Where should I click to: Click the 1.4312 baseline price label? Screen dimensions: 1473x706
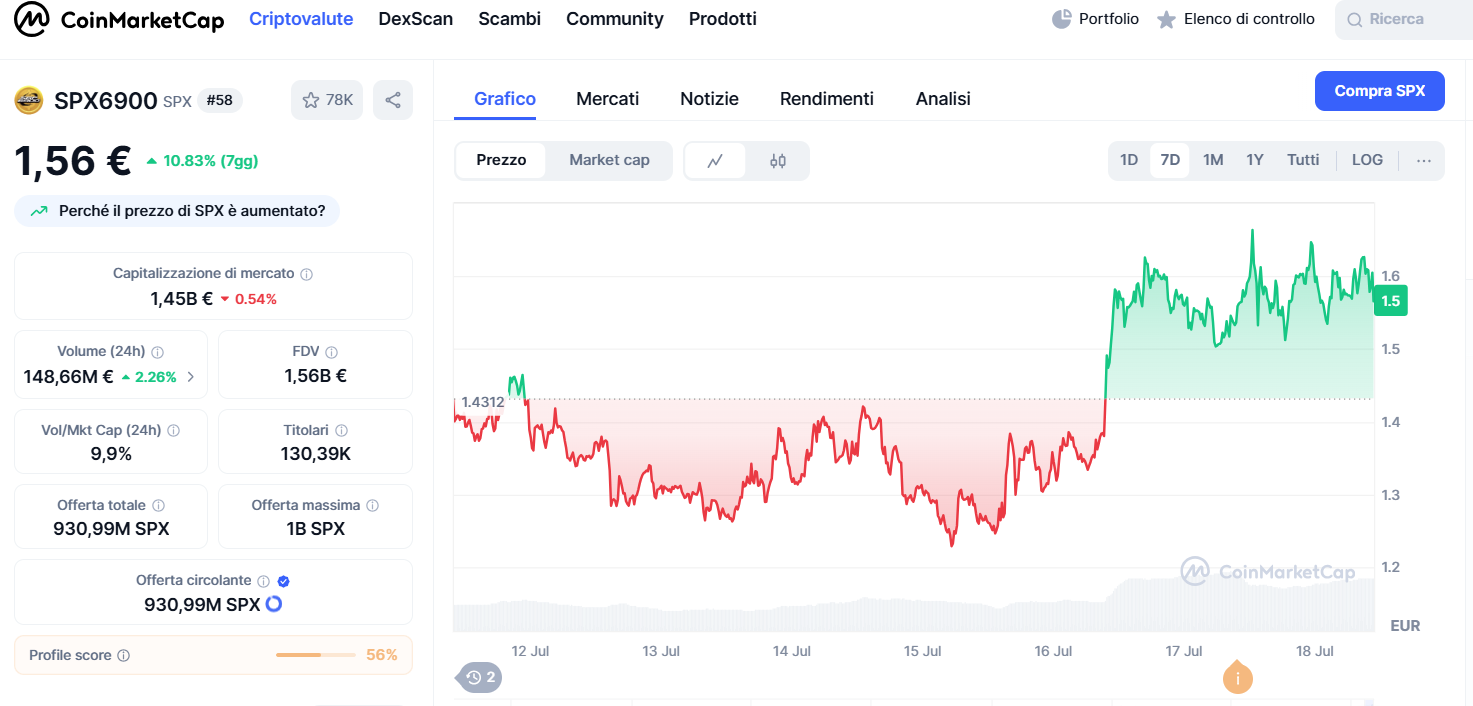pyautogui.click(x=483, y=401)
